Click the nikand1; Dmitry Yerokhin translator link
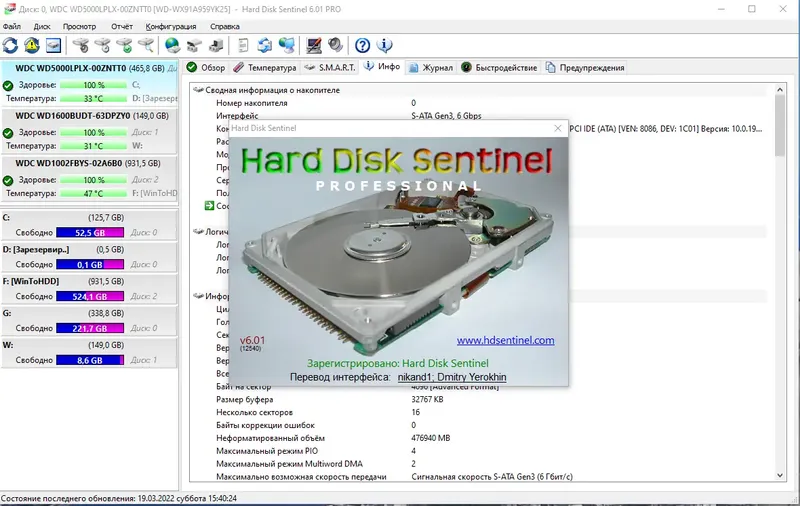The width and height of the screenshot is (800, 506). point(452,377)
